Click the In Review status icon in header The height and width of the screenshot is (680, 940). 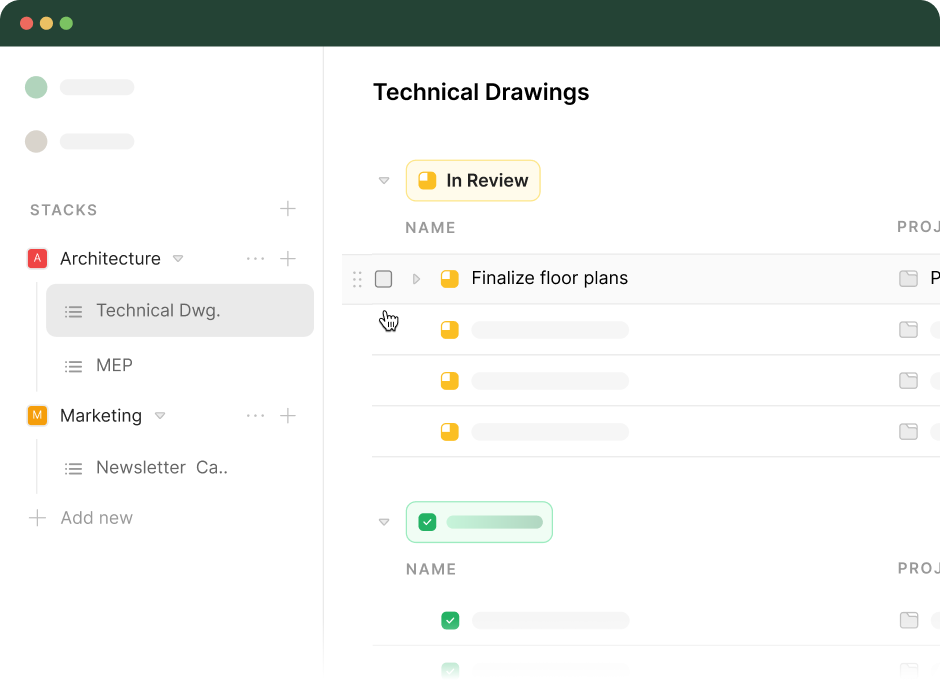point(427,180)
